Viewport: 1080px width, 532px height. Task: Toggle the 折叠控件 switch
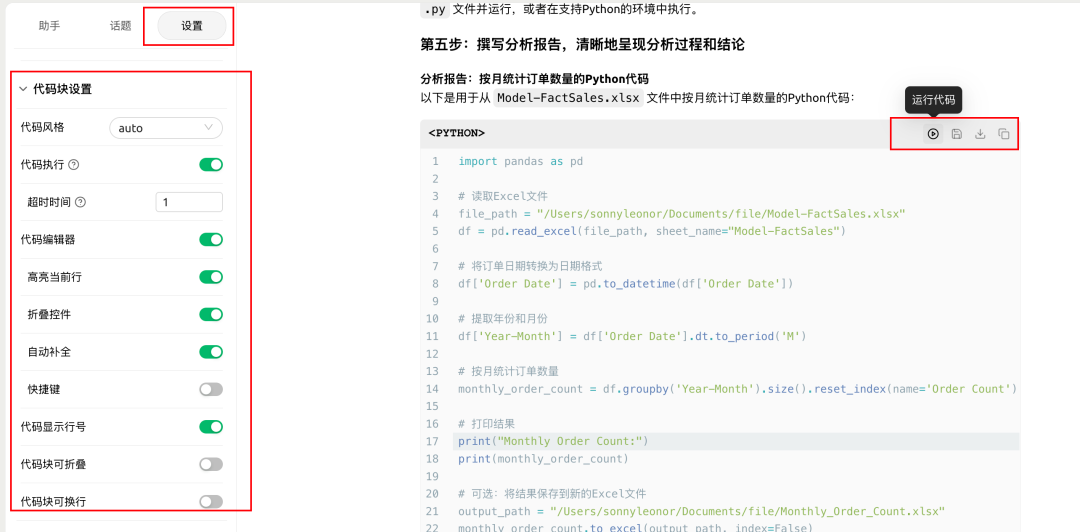(x=211, y=314)
